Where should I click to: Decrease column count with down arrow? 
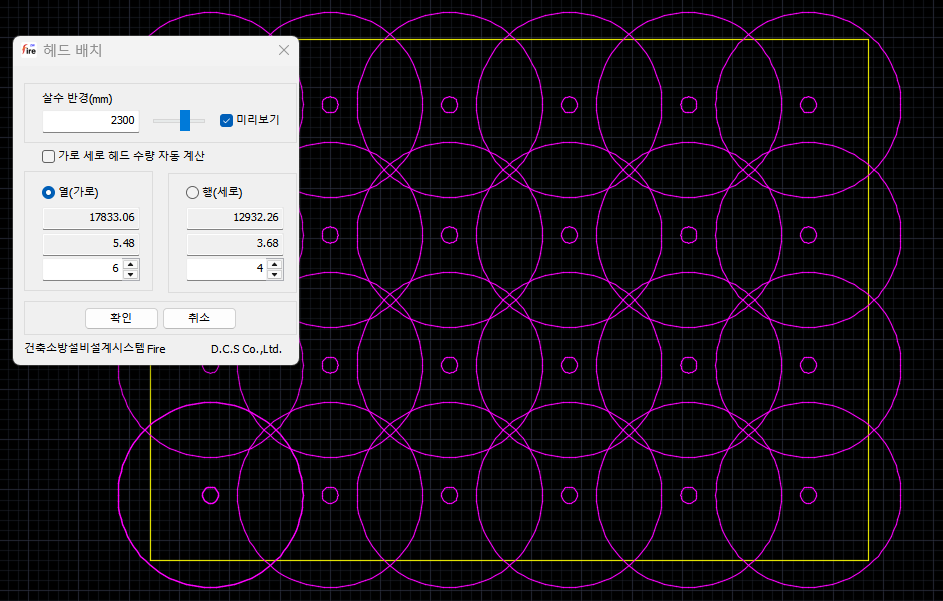click(132, 274)
